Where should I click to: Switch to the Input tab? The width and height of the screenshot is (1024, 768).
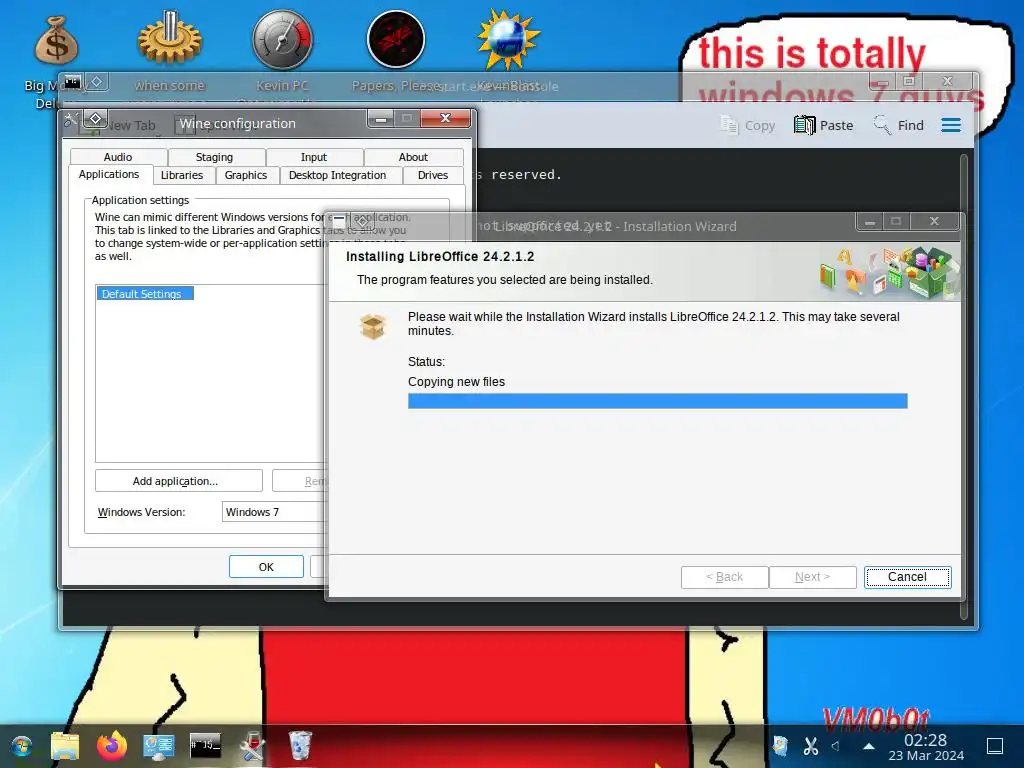[314, 157]
